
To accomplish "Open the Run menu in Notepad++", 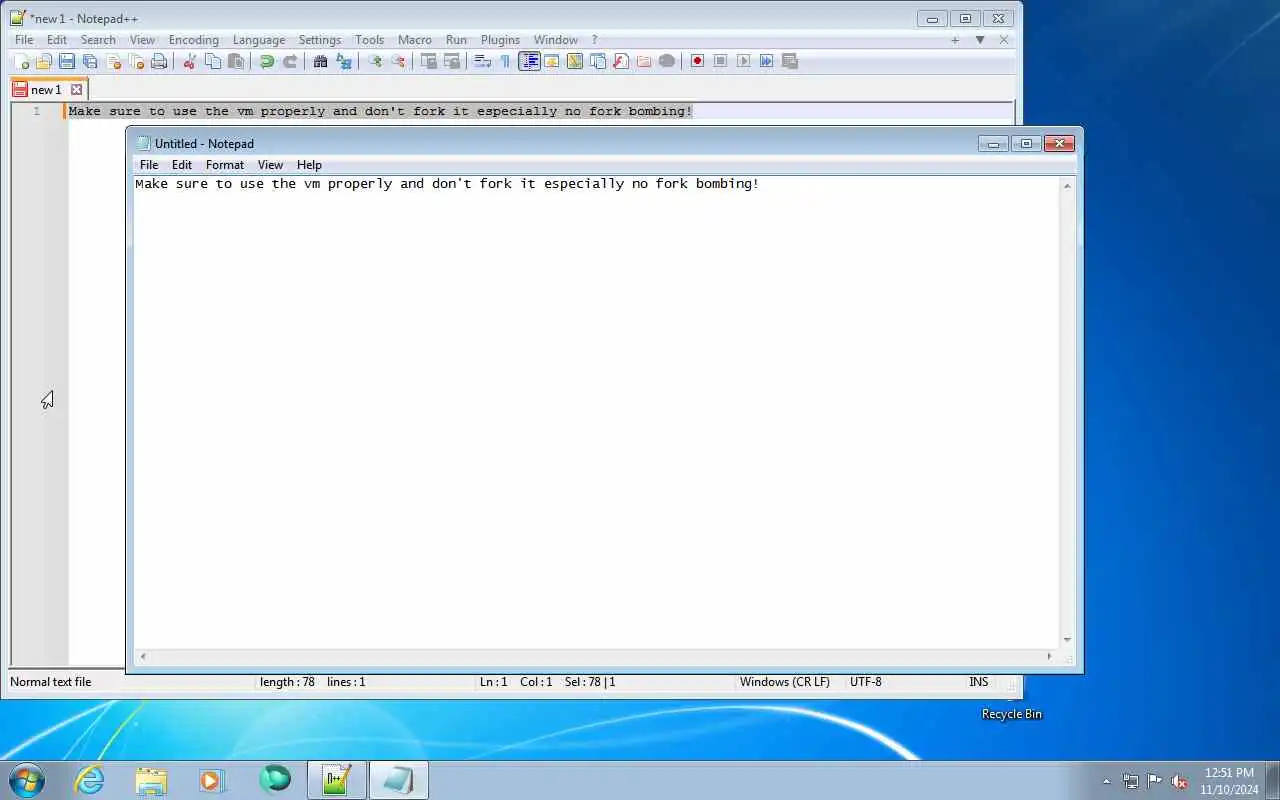I will [456, 40].
